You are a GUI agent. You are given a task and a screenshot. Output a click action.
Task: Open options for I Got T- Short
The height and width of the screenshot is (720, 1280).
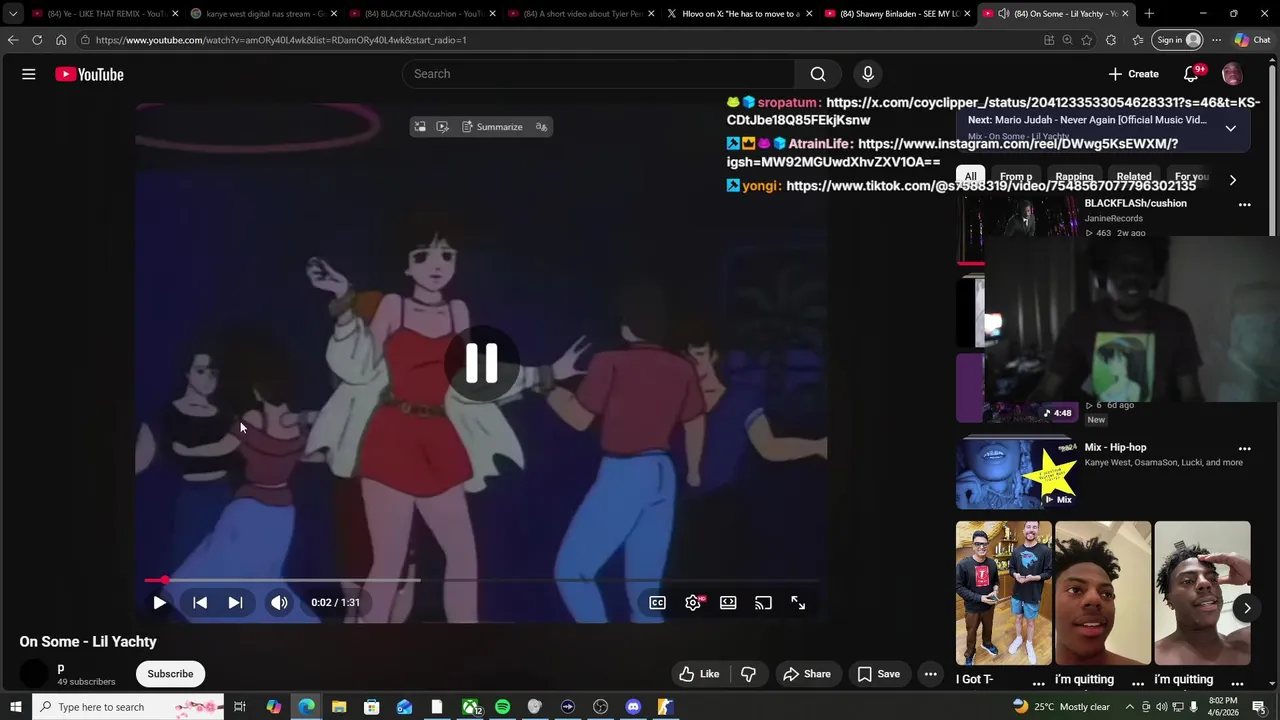pos(1038,683)
